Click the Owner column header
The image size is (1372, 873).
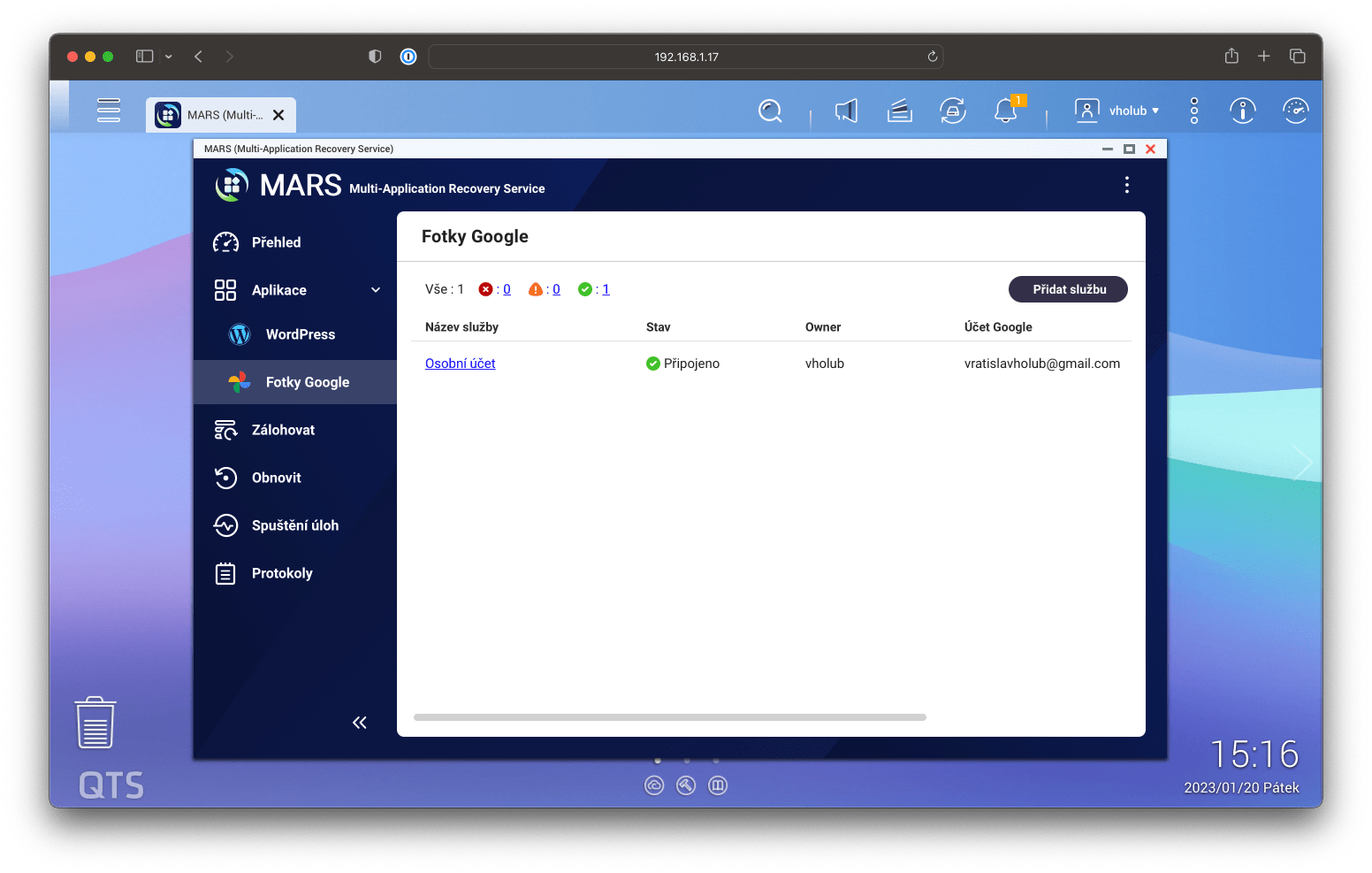[x=822, y=327]
